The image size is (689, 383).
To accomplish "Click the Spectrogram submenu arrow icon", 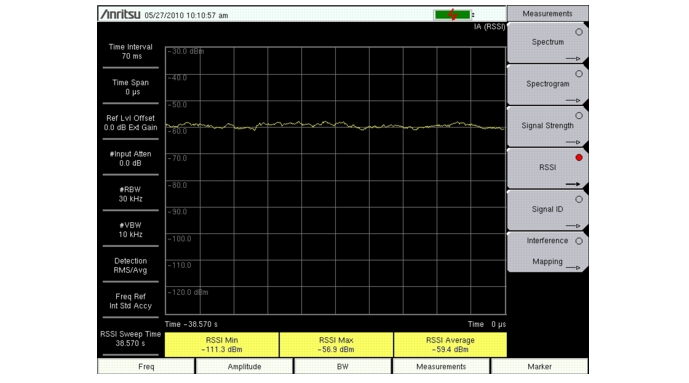I will [x=573, y=100].
